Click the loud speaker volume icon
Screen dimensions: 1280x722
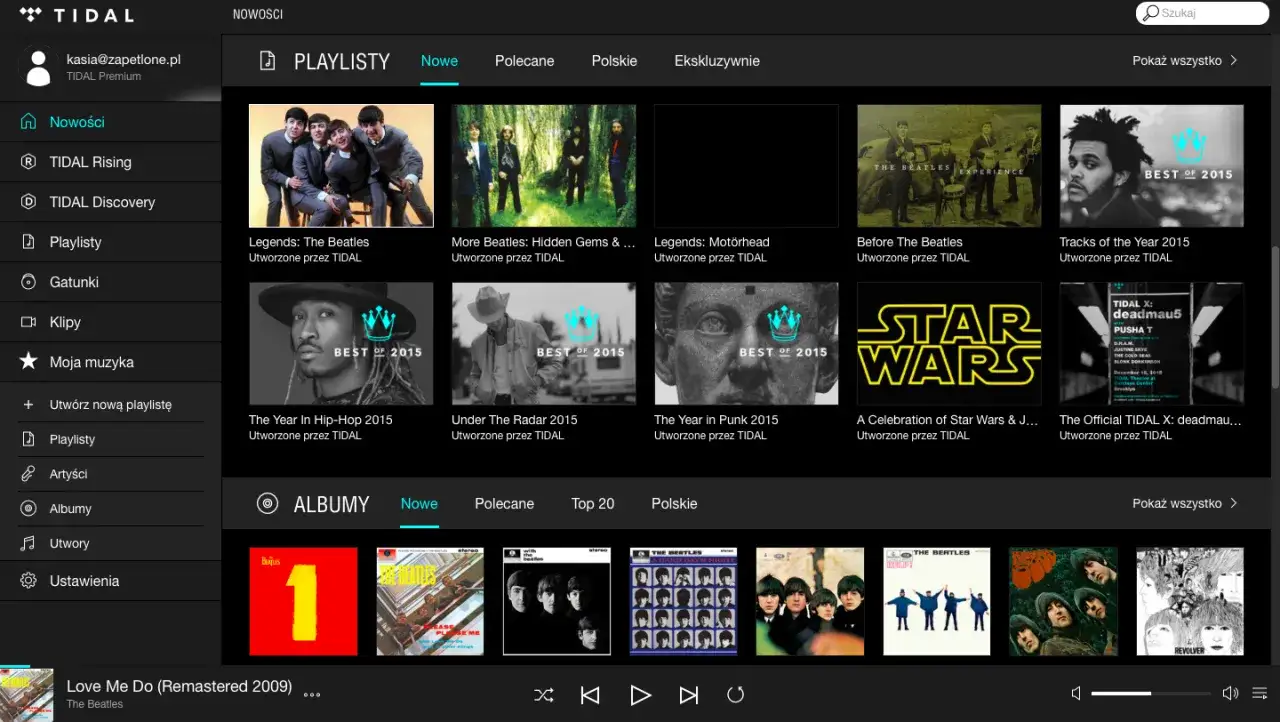[1230, 693]
